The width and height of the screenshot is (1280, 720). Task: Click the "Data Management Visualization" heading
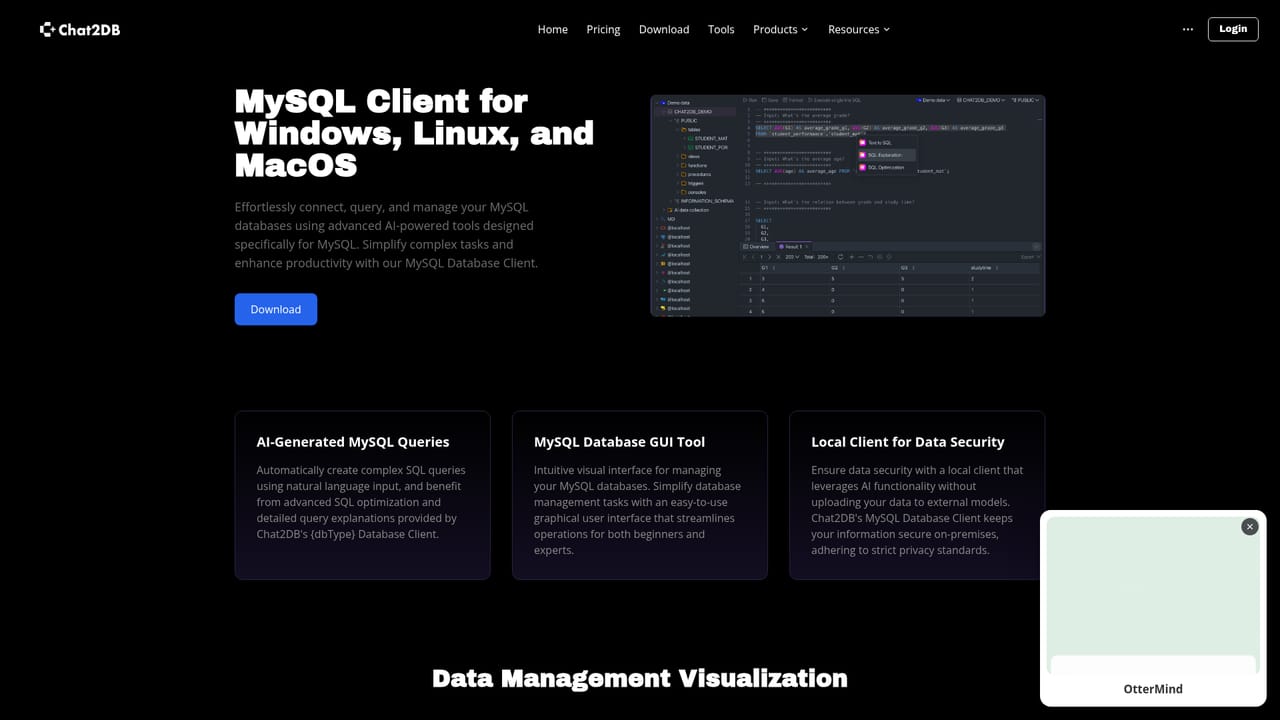(x=640, y=678)
